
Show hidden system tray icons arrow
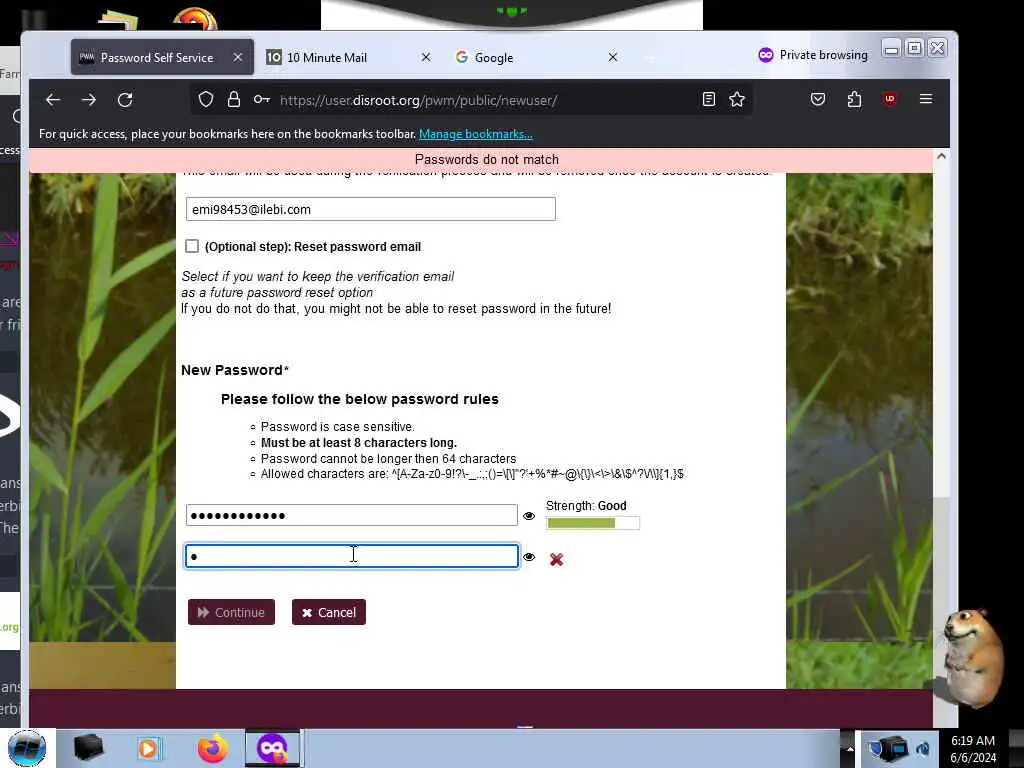850,748
